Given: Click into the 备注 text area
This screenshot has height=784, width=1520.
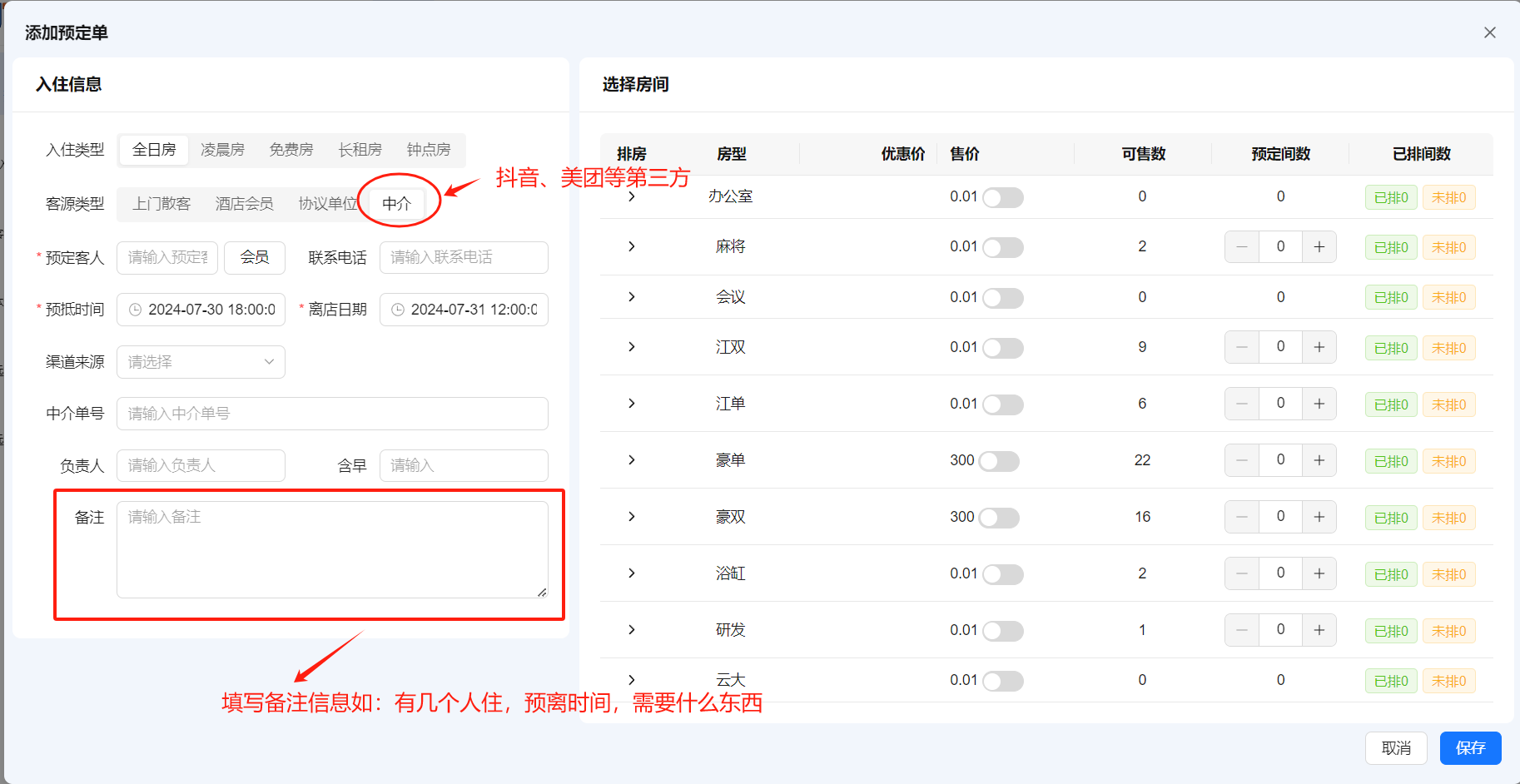Looking at the screenshot, I should pyautogui.click(x=332, y=549).
